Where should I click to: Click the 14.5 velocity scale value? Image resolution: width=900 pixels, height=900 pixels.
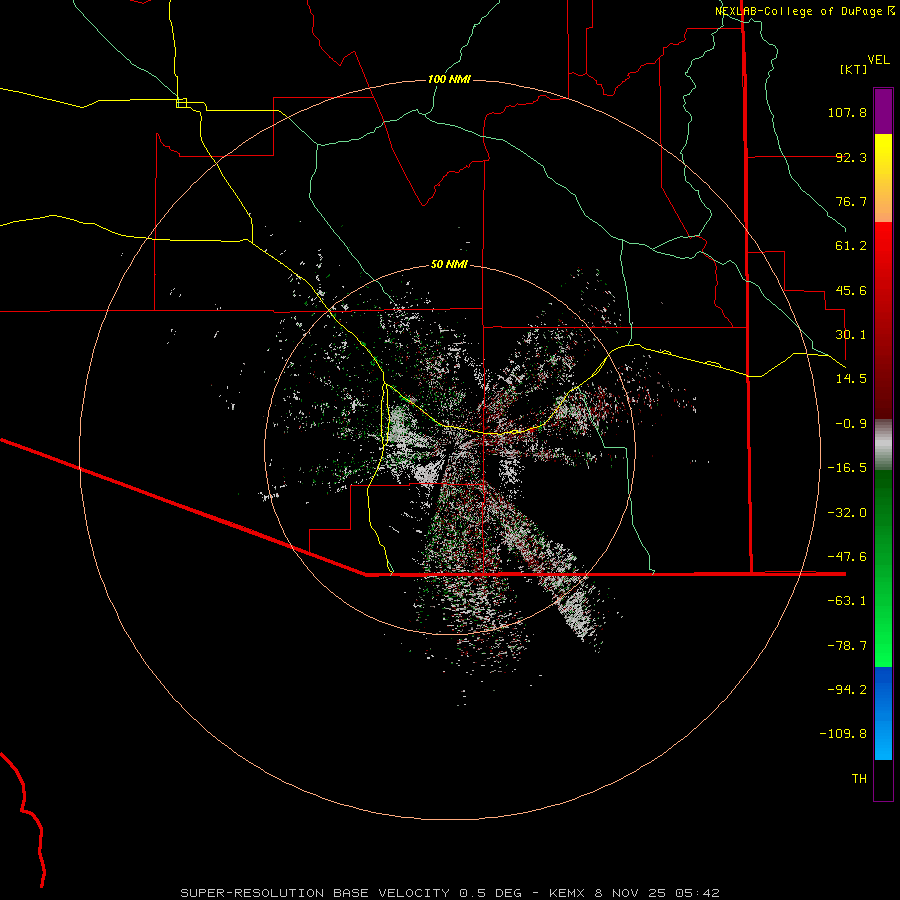[851, 379]
